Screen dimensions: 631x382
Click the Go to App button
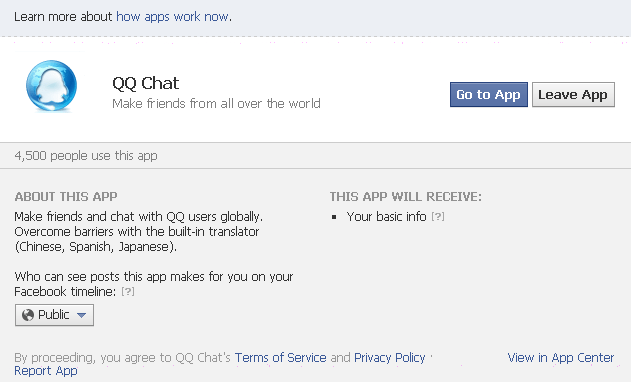click(489, 95)
